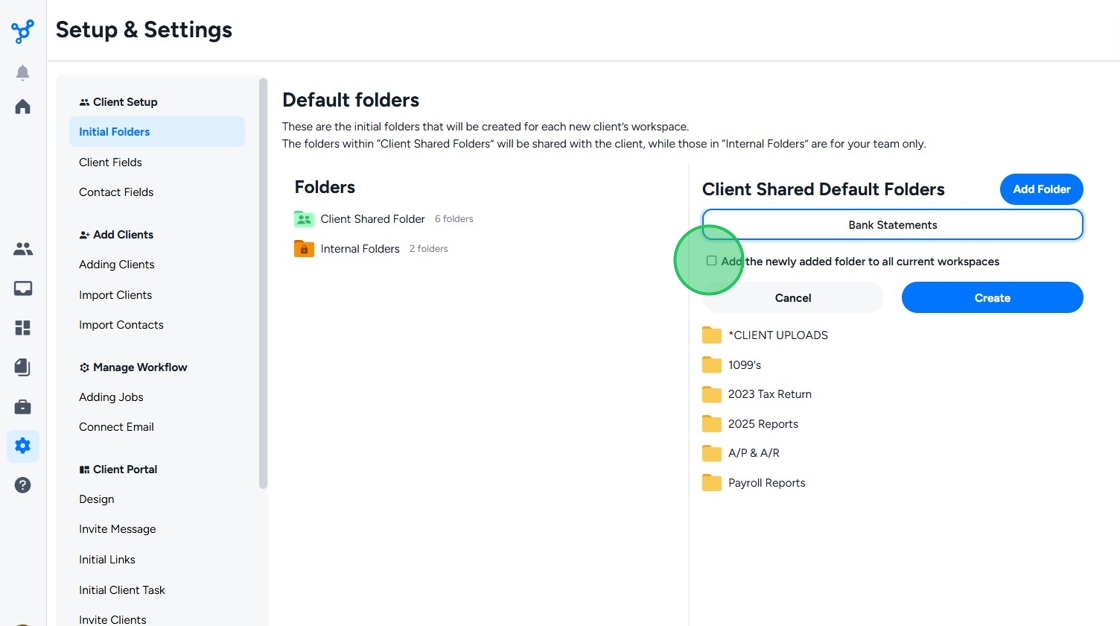The width and height of the screenshot is (1120, 626).
Task: Select the Client Shared Folder in Folders list
Action: coord(372,219)
